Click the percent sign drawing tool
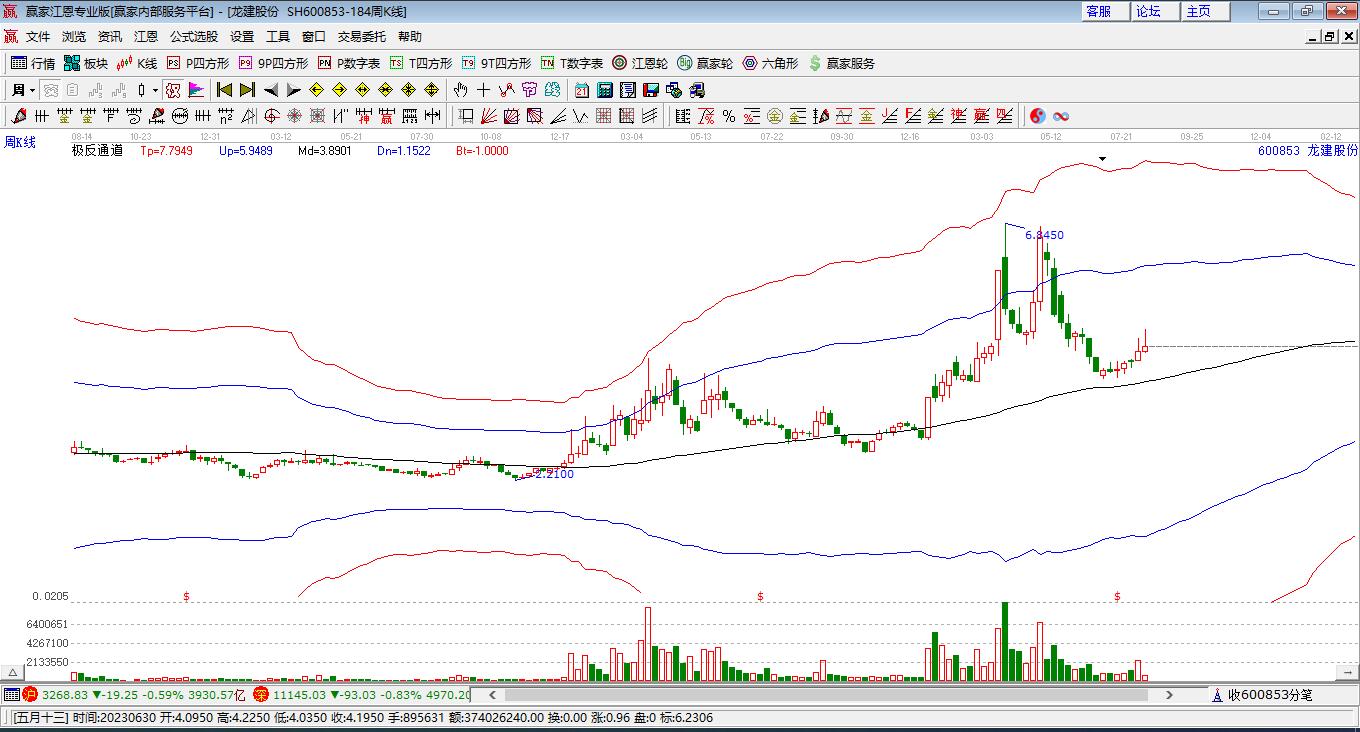This screenshot has height=732, width=1360. point(729,116)
